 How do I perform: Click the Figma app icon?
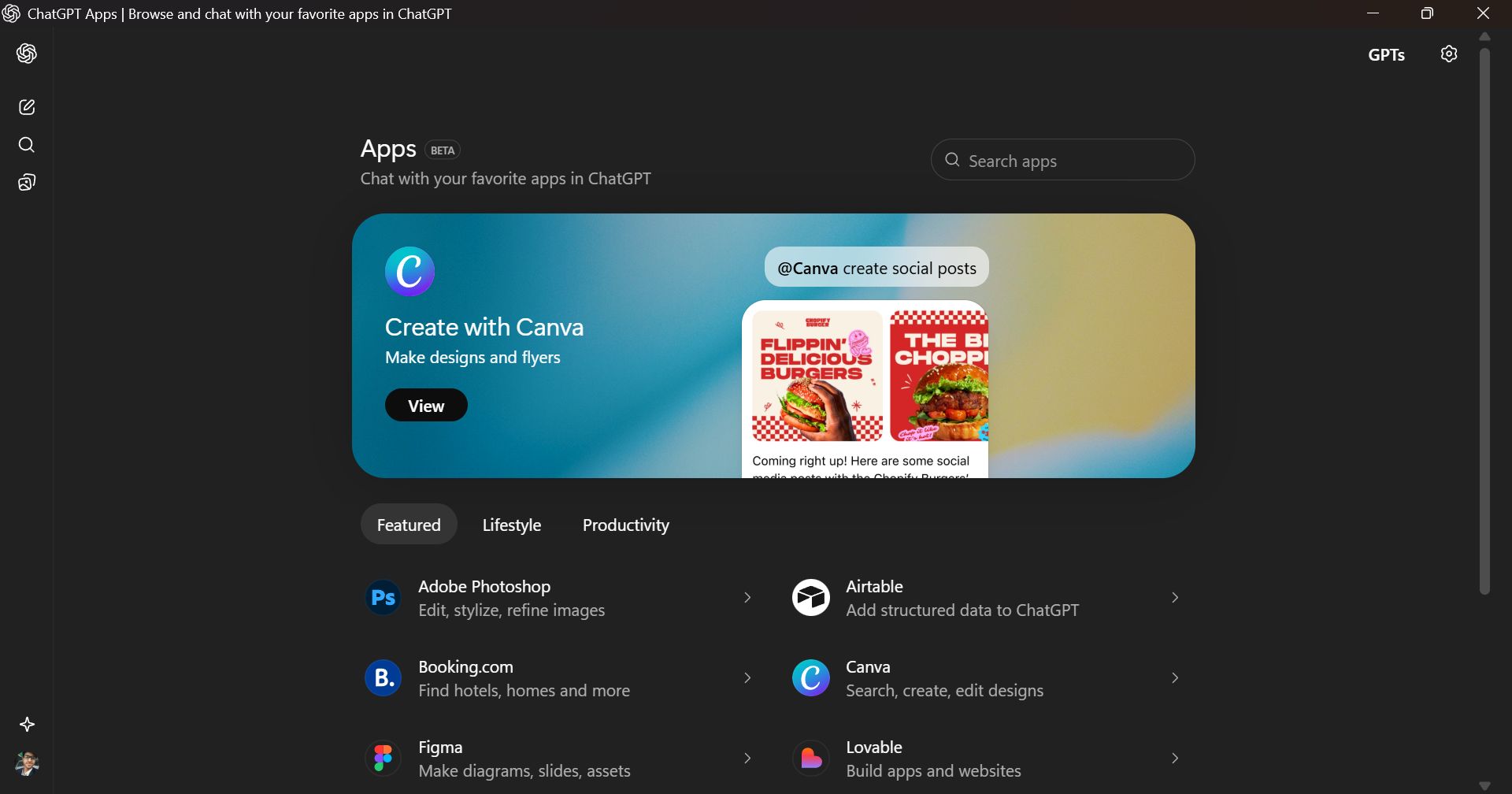click(x=384, y=759)
